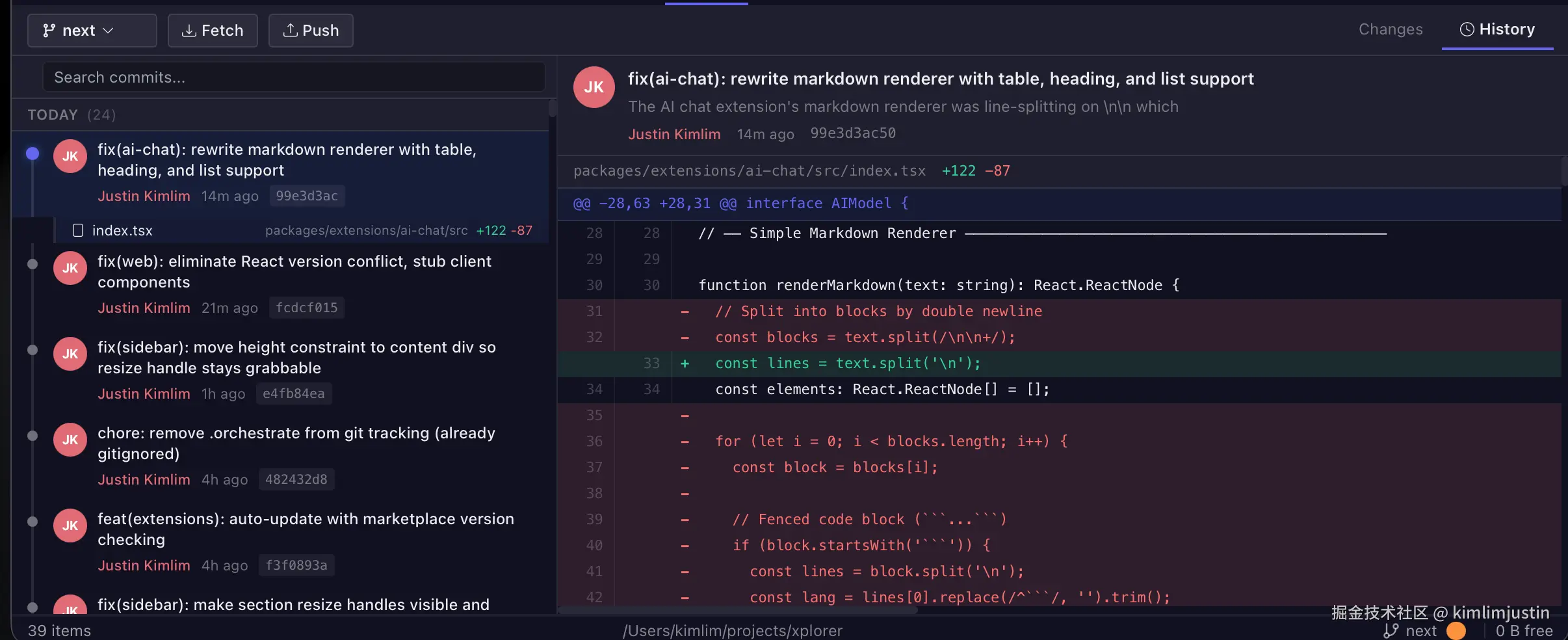
Task: Click the index.tsx file icon
Action: pos(78,230)
